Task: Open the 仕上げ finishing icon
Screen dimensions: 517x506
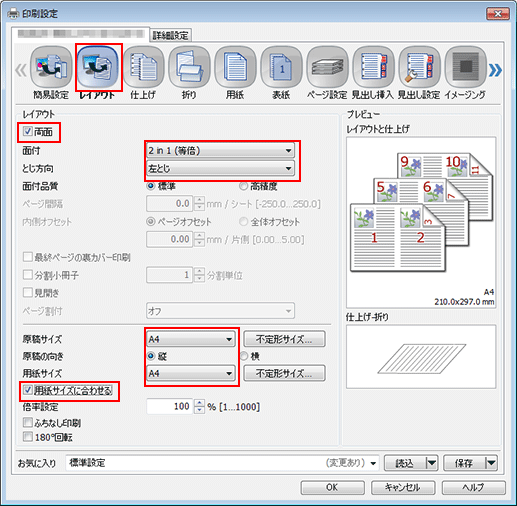Action: point(144,67)
